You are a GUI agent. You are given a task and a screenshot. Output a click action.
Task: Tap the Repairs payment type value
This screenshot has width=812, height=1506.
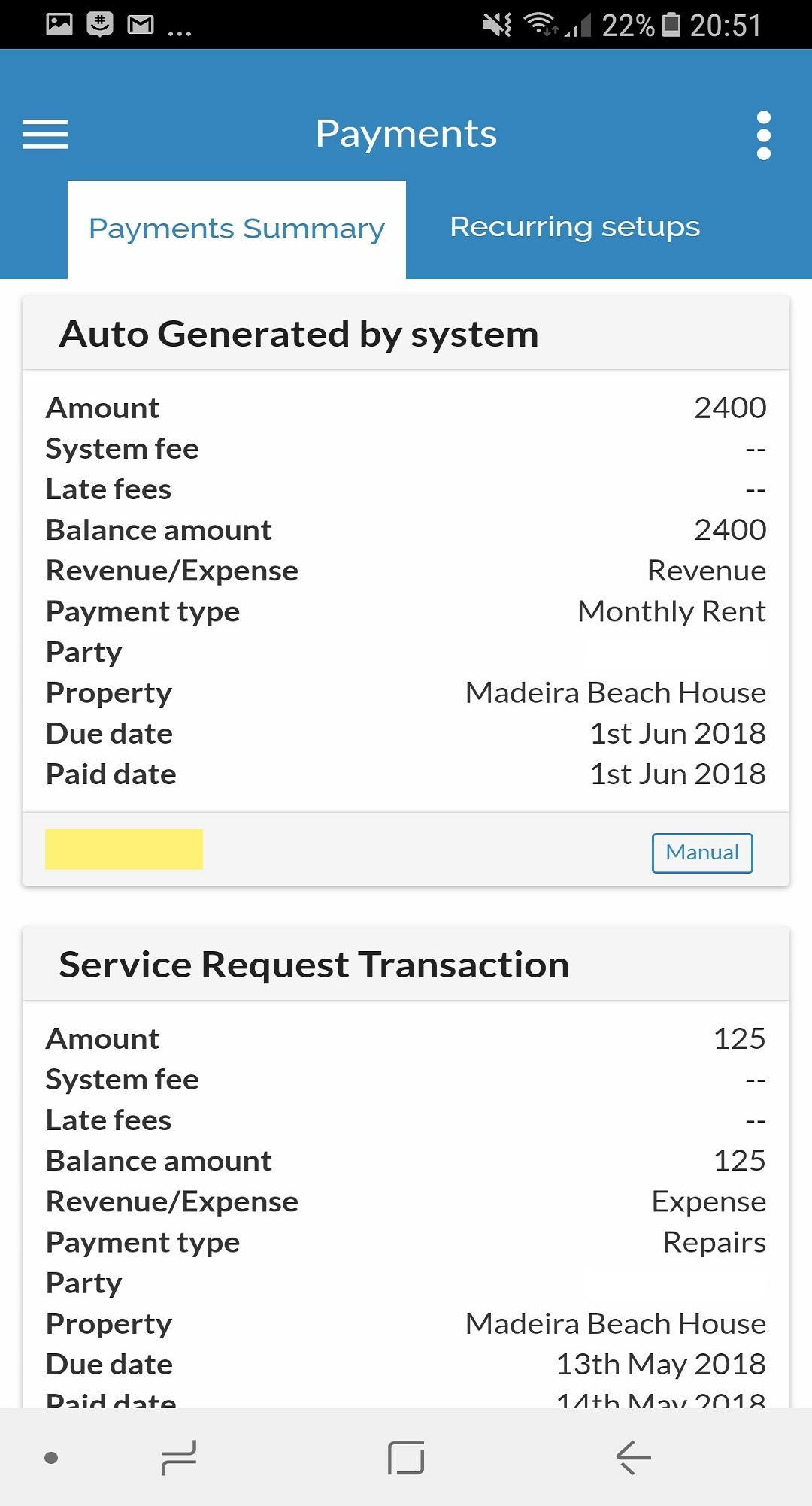tap(714, 1242)
